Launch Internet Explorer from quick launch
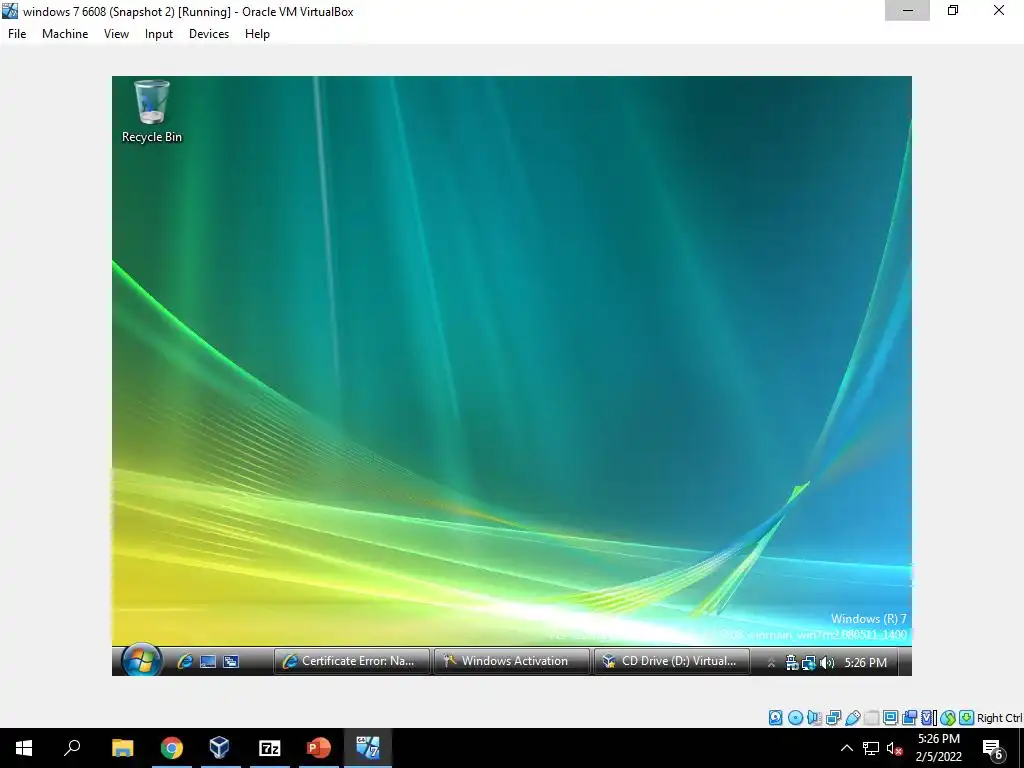 (x=185, y=662)
